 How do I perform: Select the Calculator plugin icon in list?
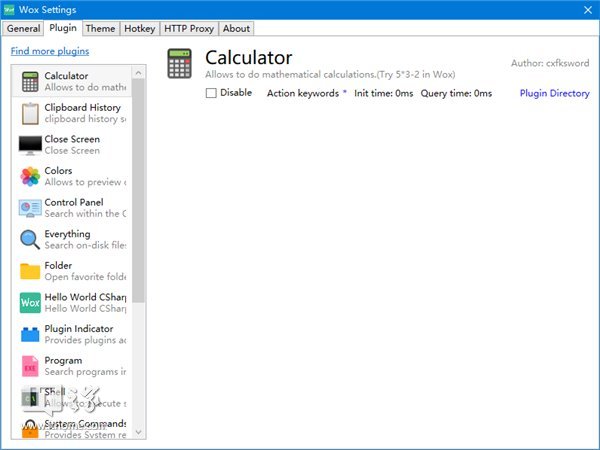(x=30, y=82)
